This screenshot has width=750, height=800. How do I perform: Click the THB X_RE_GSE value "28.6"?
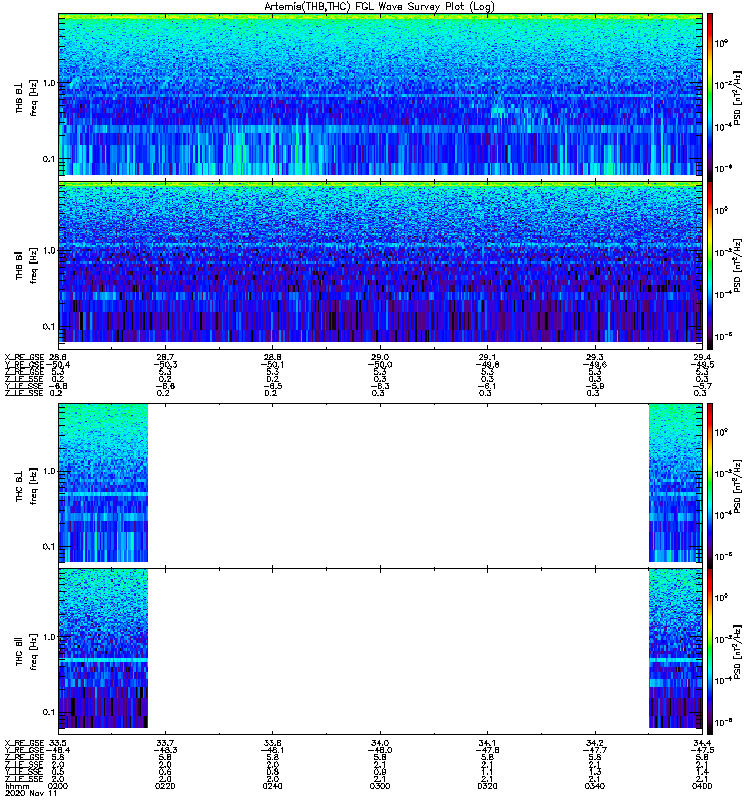59,357
